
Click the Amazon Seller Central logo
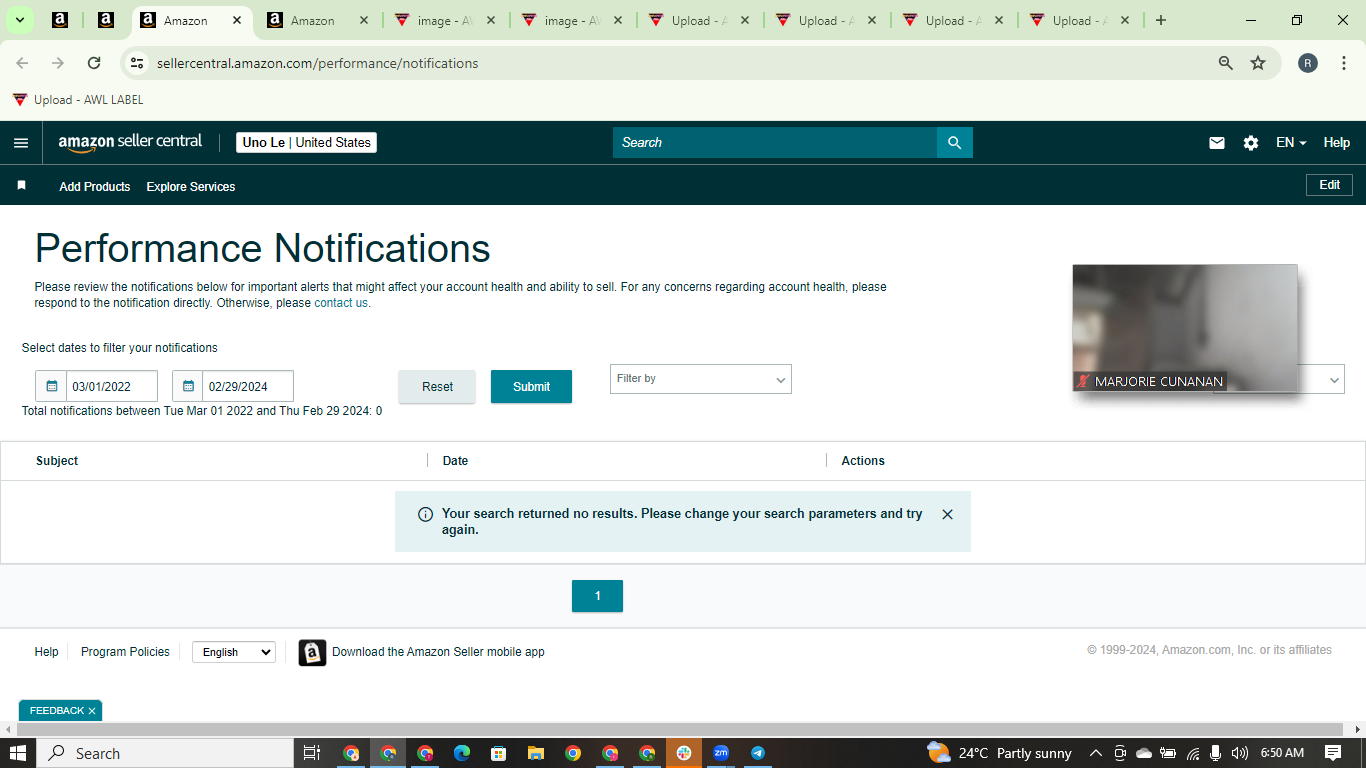point(130,142)
